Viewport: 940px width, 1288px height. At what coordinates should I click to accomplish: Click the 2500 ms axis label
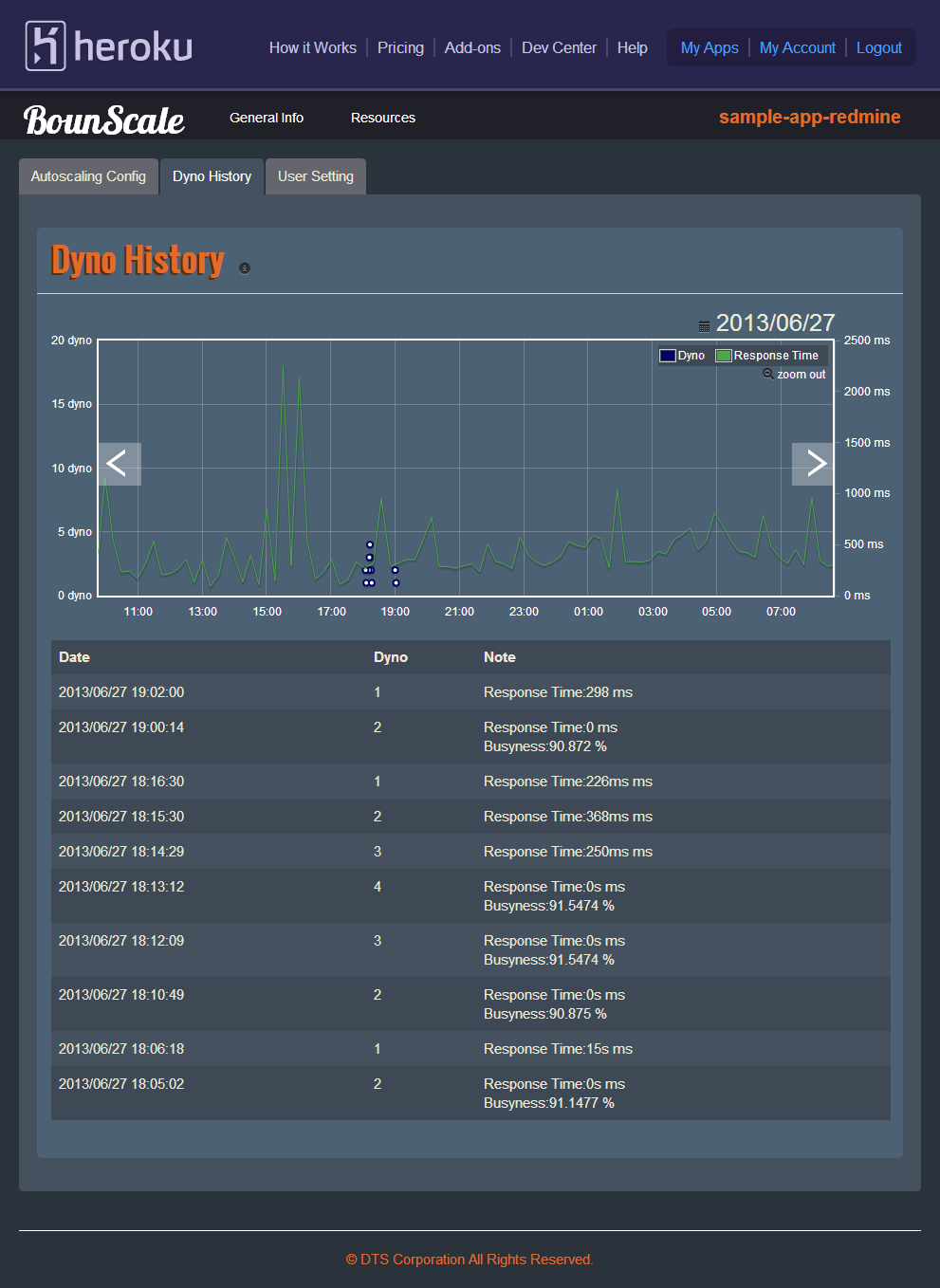pos(867,340)
